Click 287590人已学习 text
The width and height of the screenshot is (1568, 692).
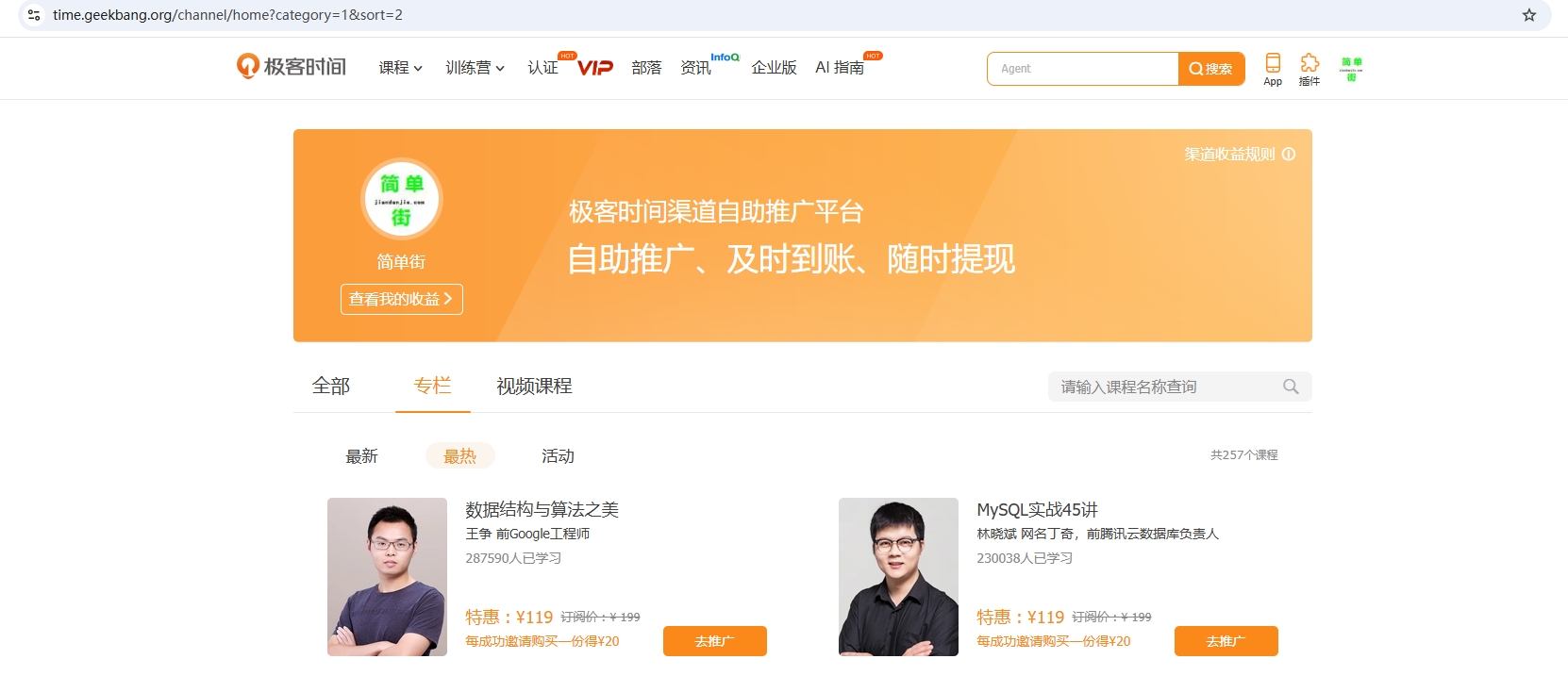click(513, 558)
